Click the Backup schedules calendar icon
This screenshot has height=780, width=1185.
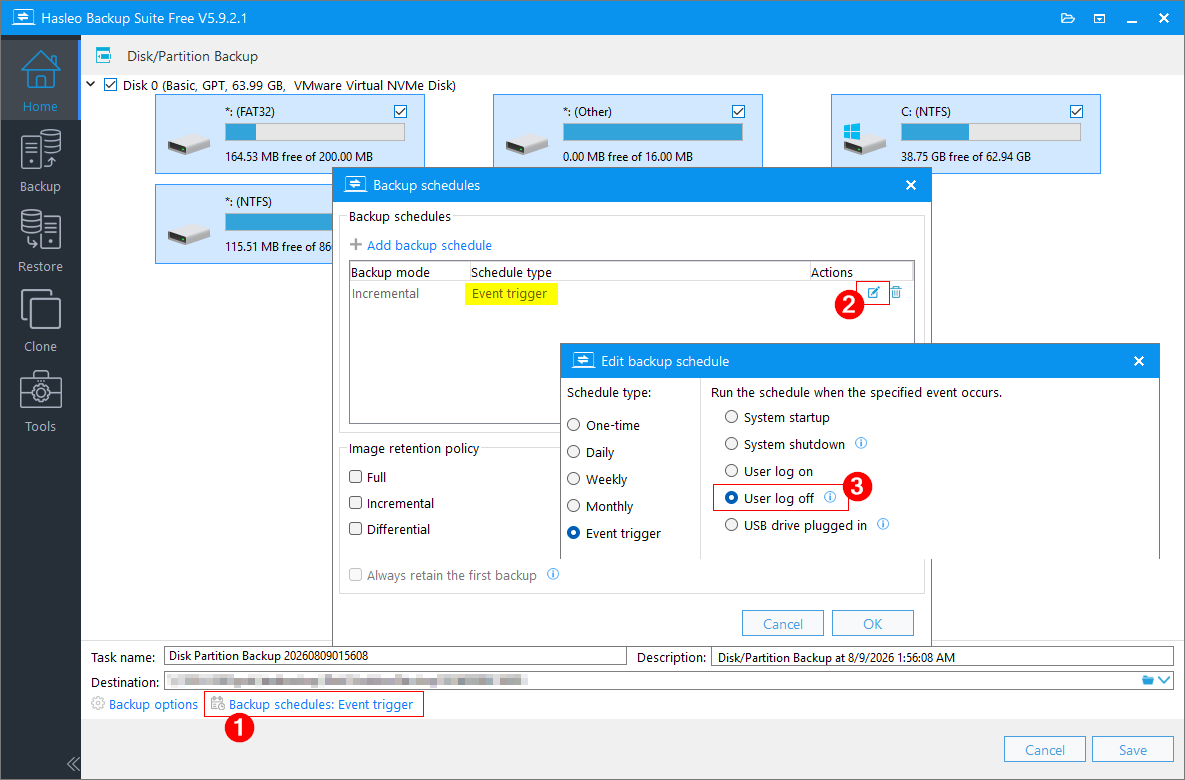tap(218, 704)
